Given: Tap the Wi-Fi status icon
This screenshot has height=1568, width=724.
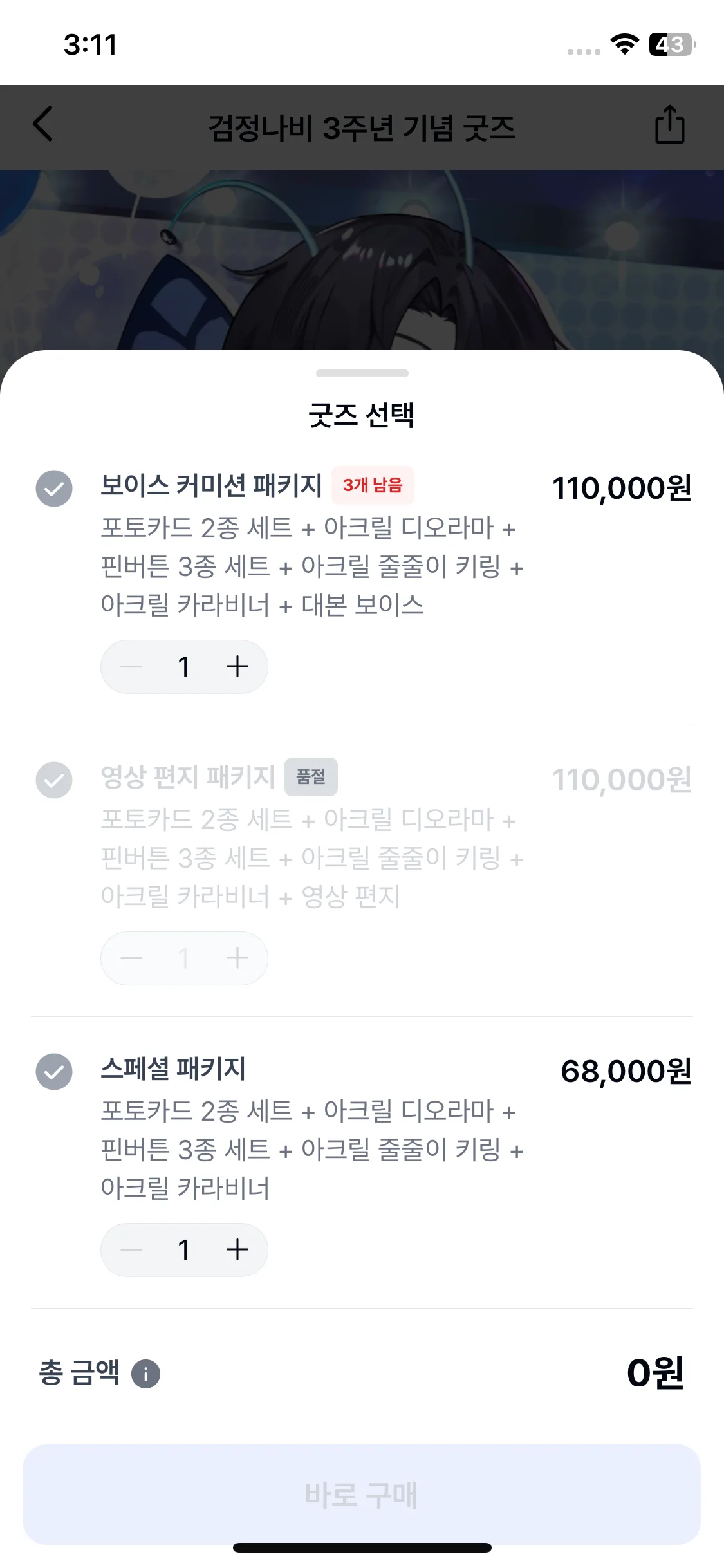Looking at the screenshot, I should tap(624, 44).
